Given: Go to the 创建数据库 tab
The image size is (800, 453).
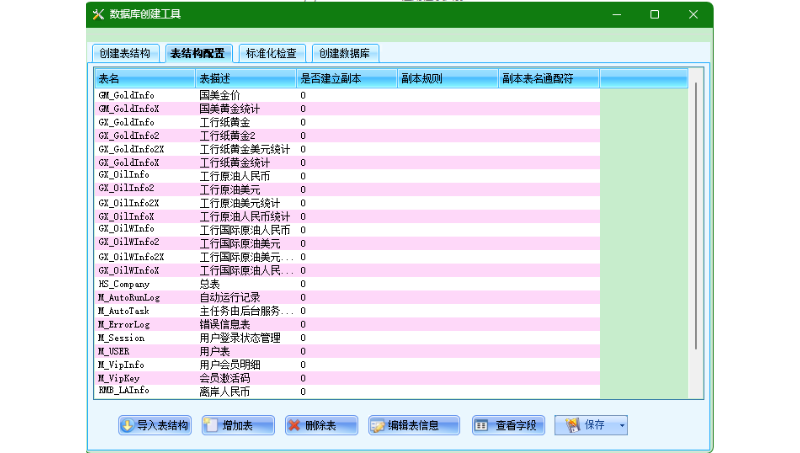Looking at the screenshot, I should 345,53.
